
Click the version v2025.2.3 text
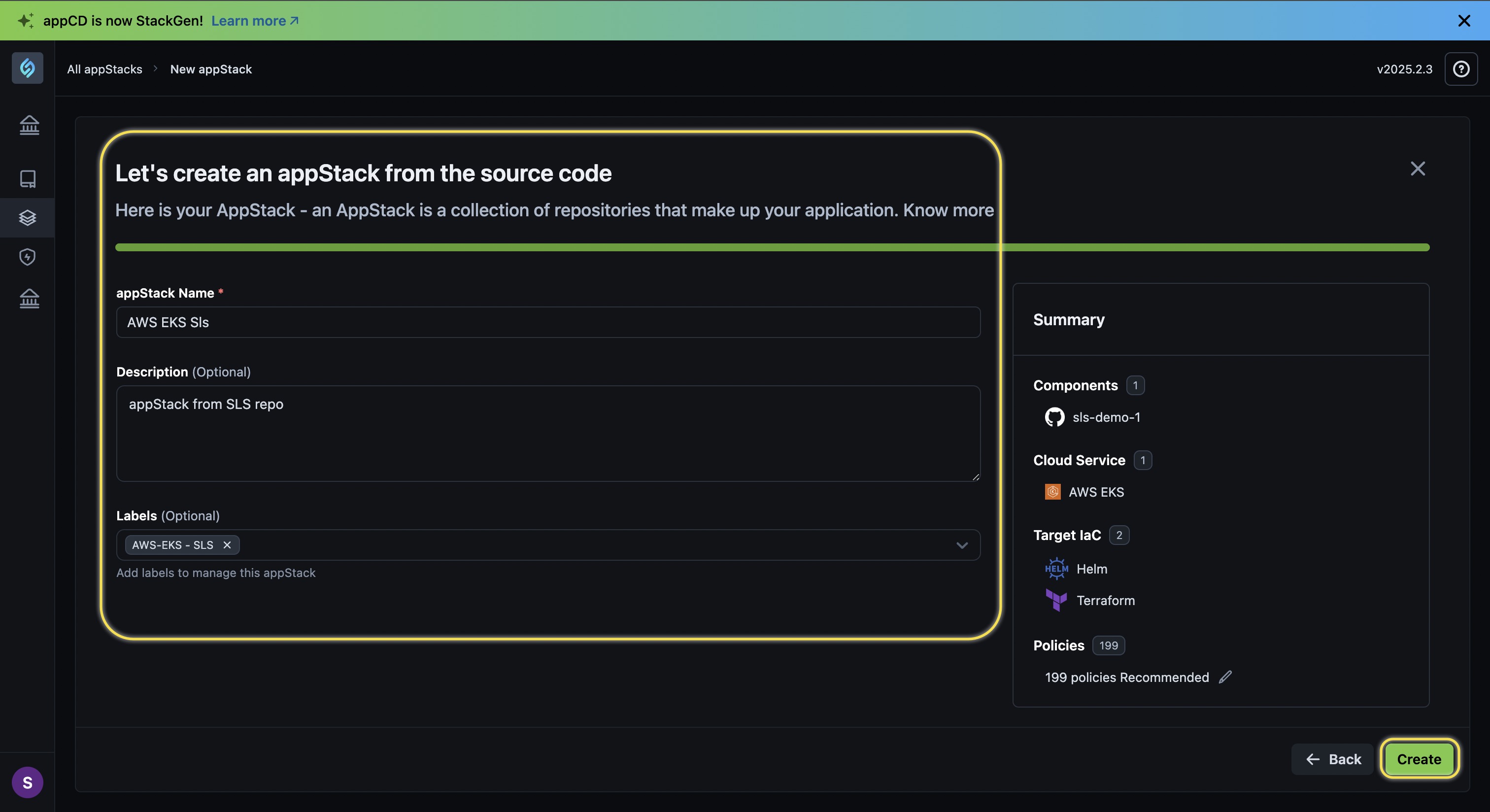point(1404,69)
